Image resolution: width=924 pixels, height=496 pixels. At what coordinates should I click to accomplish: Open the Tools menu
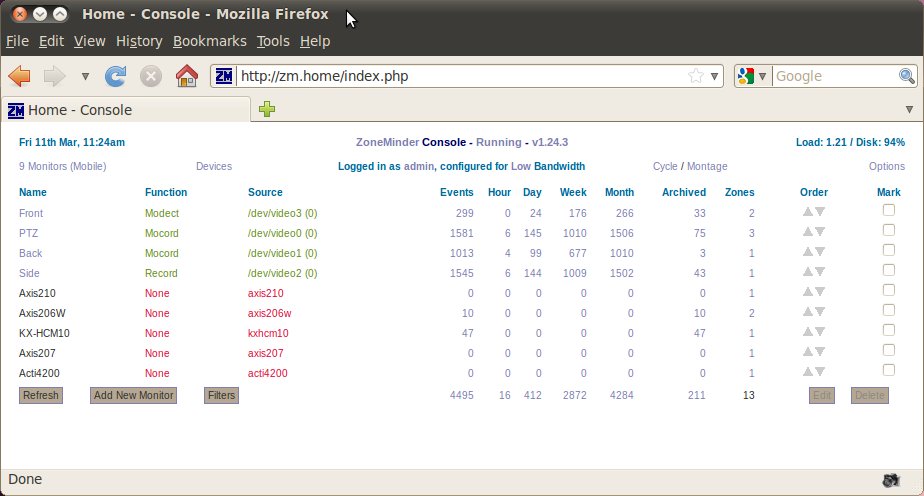point(273,41)
